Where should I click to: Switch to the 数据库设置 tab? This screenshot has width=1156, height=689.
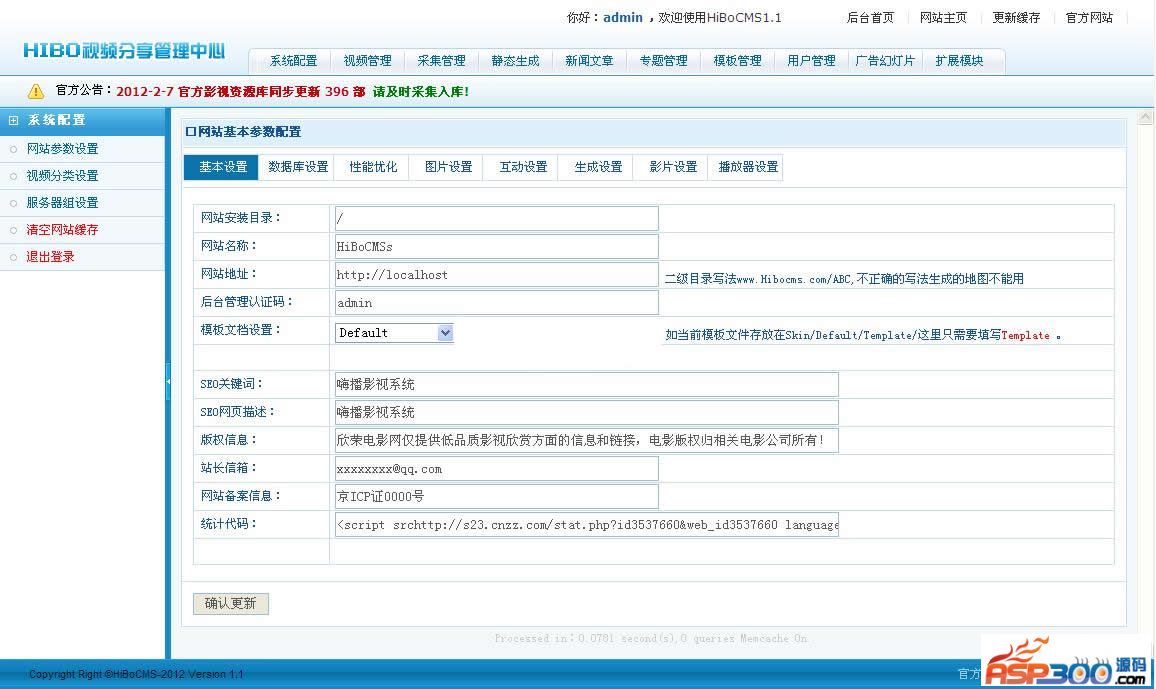click(x=298, y=168)
